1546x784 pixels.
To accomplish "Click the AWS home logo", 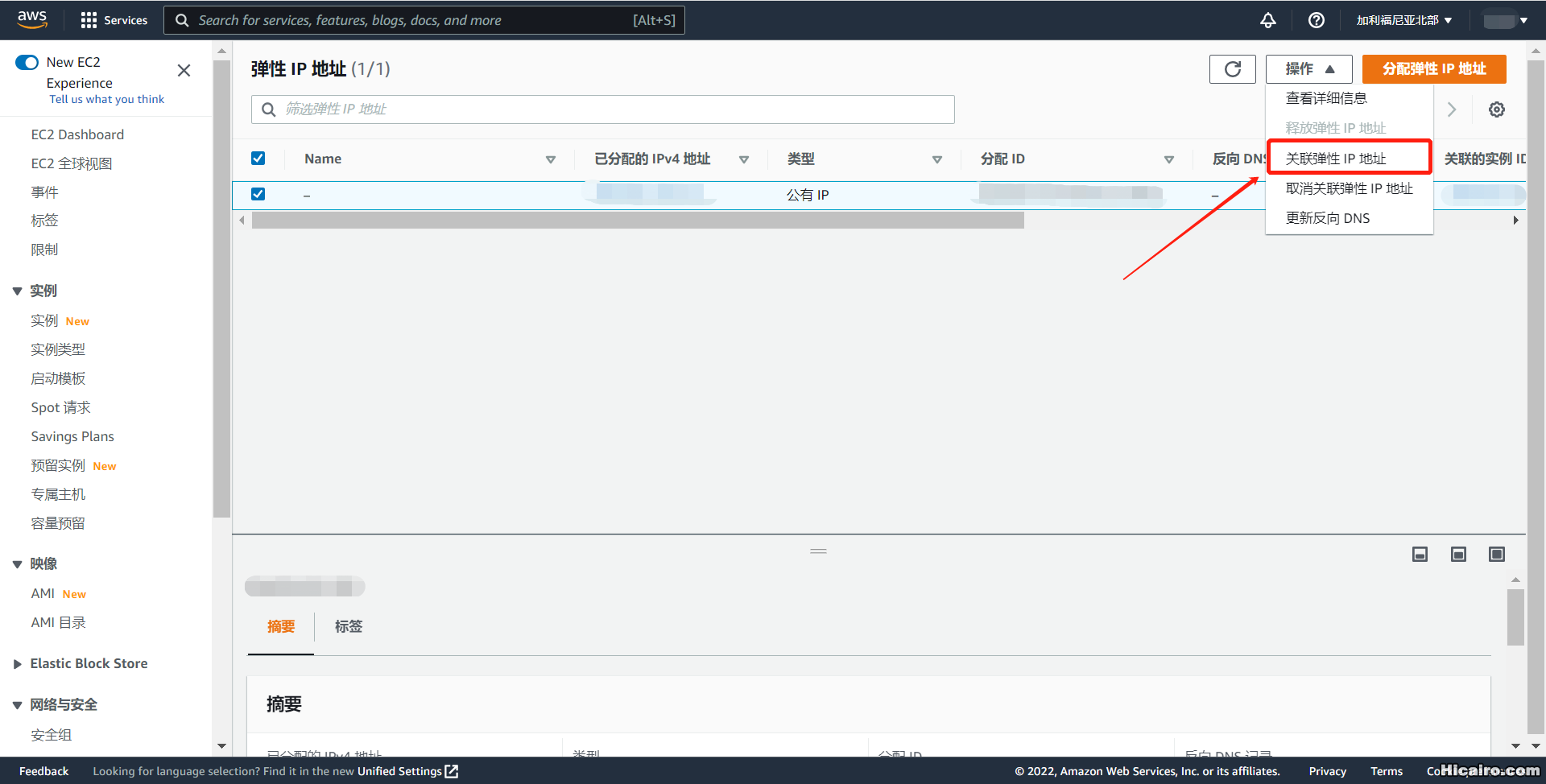I will (x=31, y=19).
